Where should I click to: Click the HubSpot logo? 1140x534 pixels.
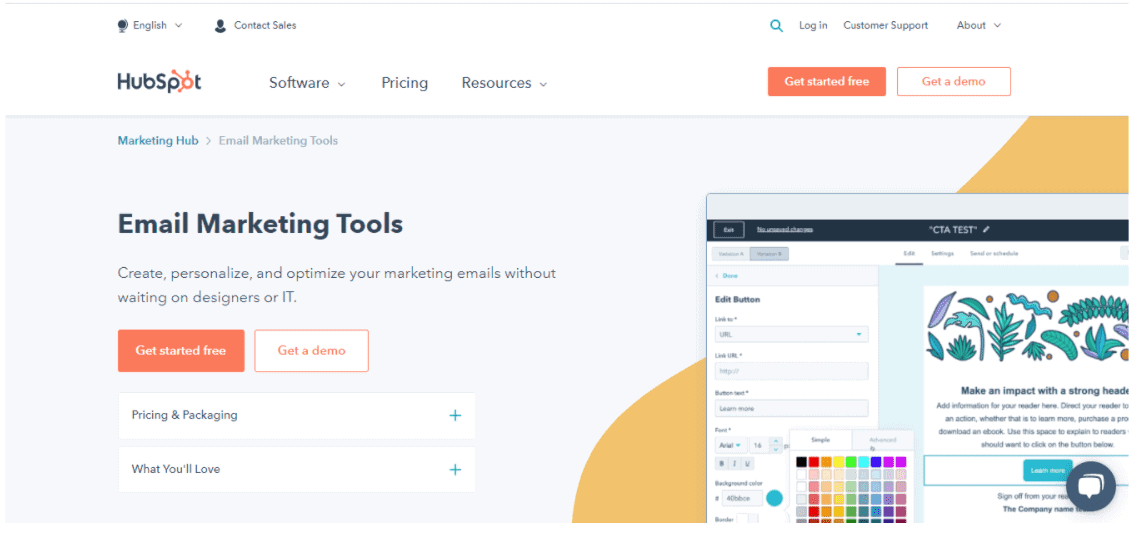pyautogui.click(x=159, y=82)
